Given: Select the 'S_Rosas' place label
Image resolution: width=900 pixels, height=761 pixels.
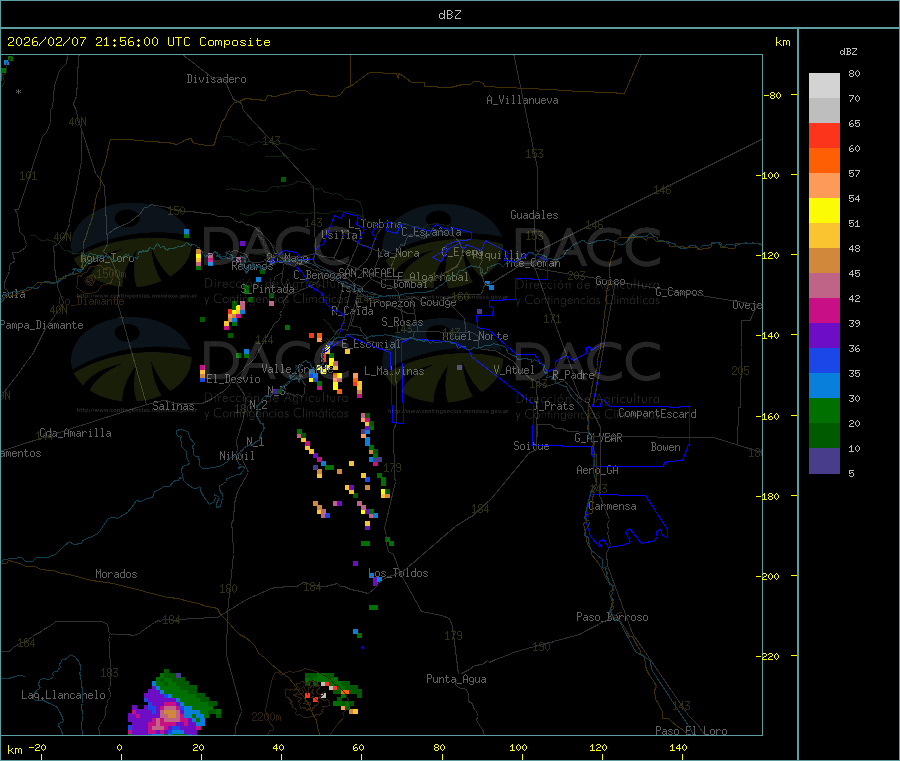Looking at the screenshot, I should pos(402,322).
